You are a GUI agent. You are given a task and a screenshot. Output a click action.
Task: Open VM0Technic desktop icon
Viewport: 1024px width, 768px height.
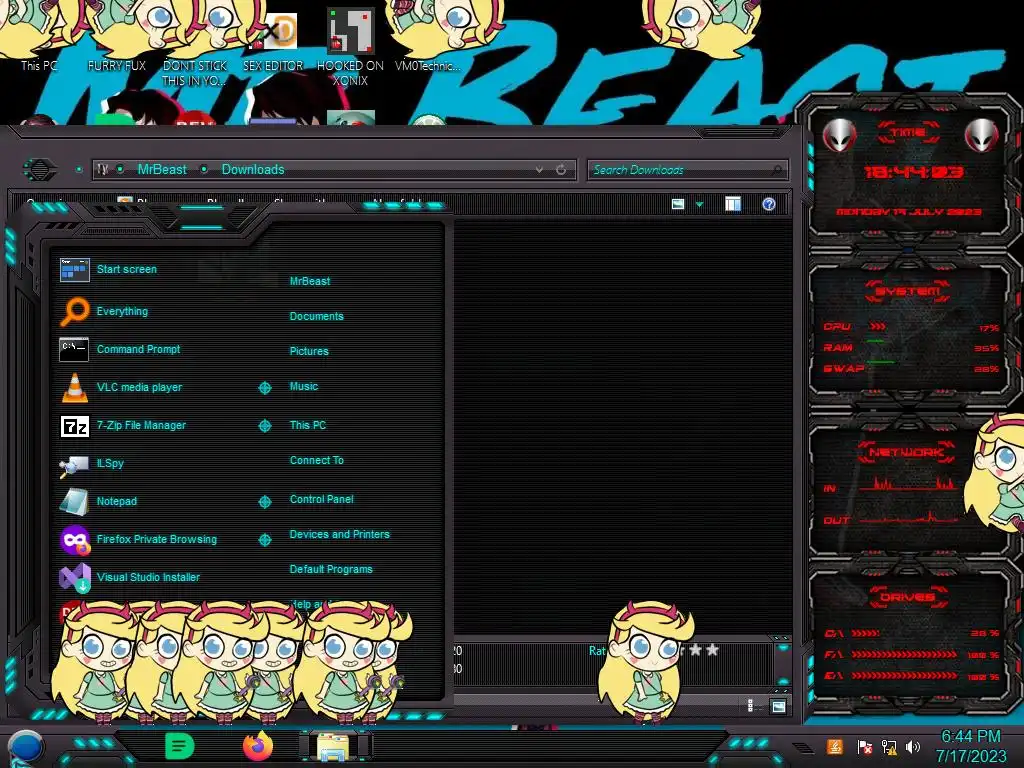coord(428,39)
